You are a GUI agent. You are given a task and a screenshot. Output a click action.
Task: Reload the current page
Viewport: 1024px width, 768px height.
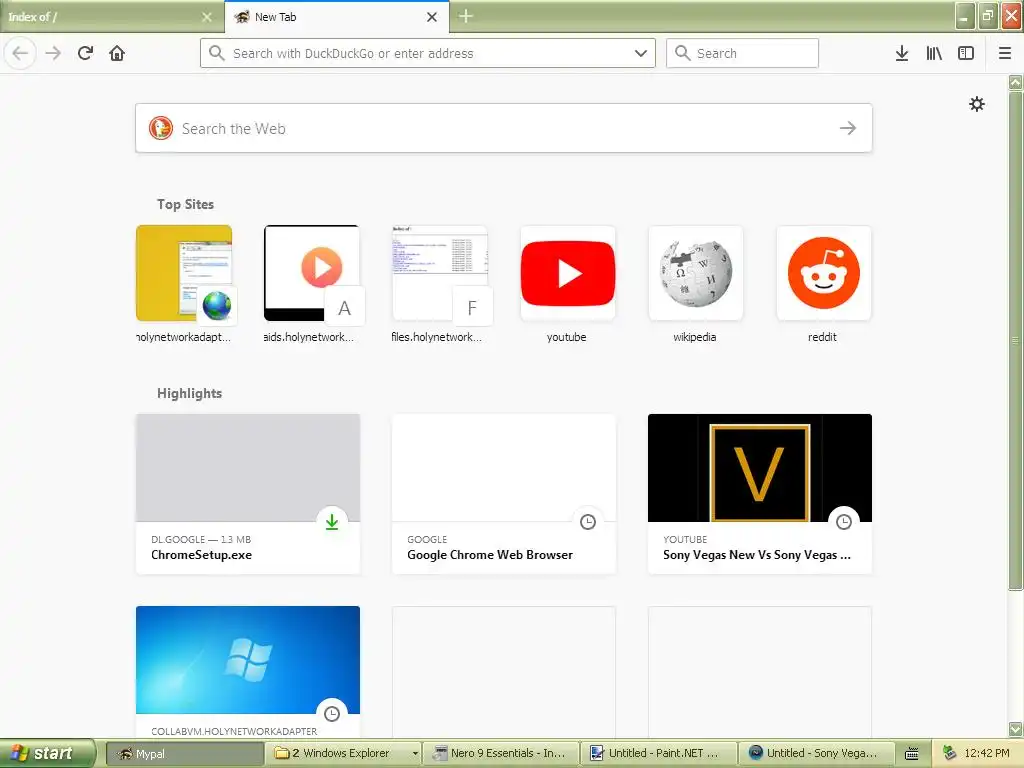coord(85,53)
